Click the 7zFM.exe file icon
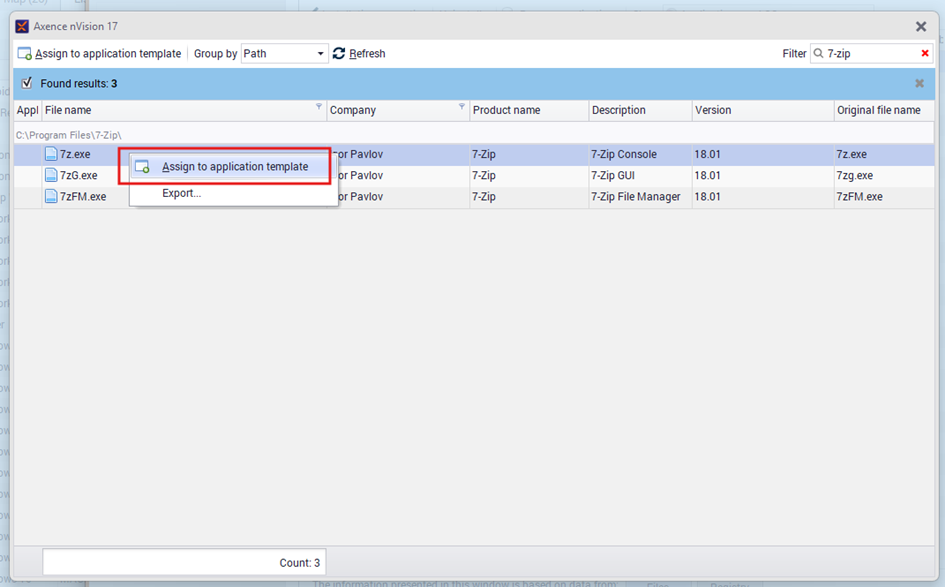The width and height of the screenshot is (945, 587). pos(51,197)
